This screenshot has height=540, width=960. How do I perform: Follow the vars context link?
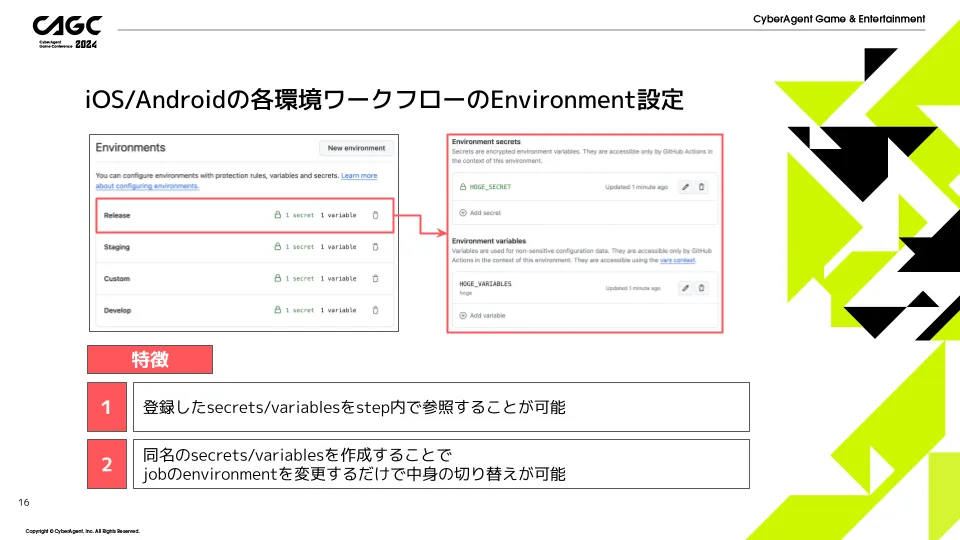(678, 260)
